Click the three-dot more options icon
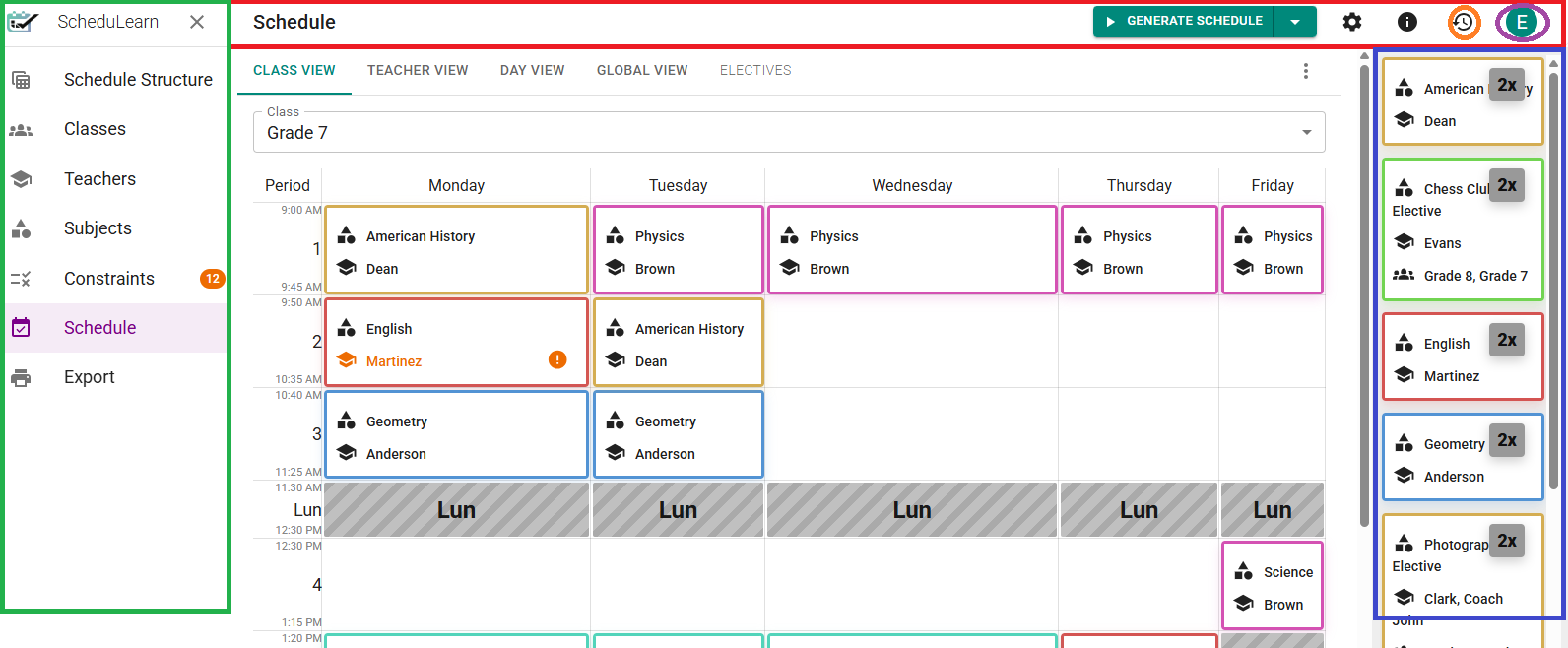This screenshot has height=648, width=1568. (1306, 71)
